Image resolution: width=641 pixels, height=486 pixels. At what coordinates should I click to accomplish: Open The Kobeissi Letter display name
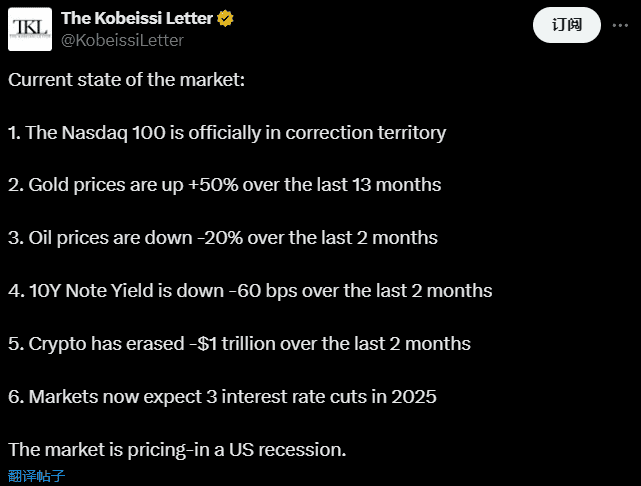pyautogui.click(x=137, y=18)
